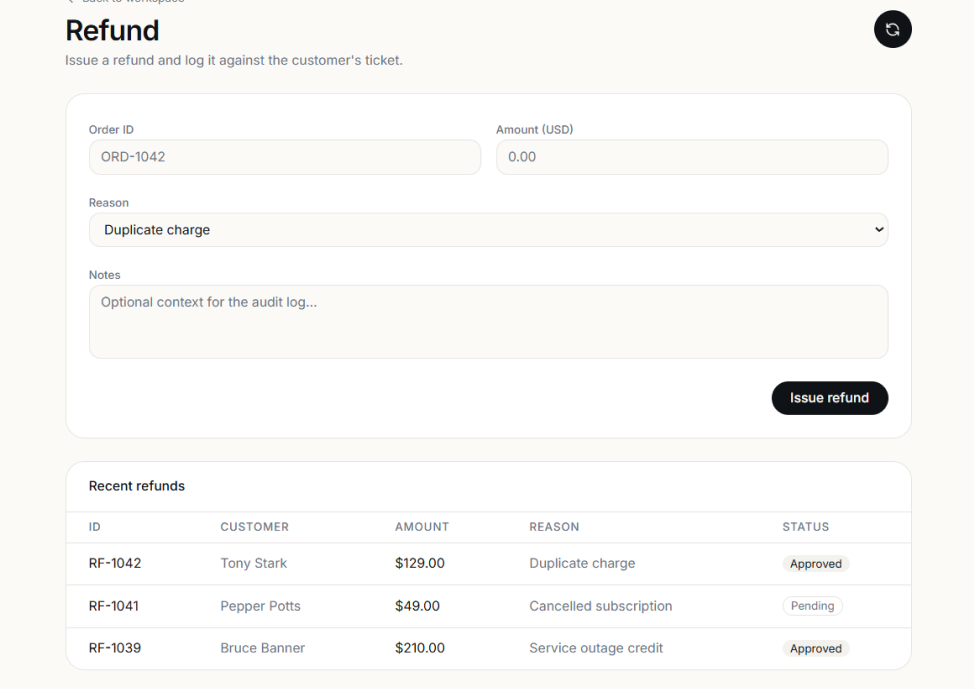Click customer name Bruce Banner
The image size is (974, 689).
pyautogui.click(x=262, y=648)
